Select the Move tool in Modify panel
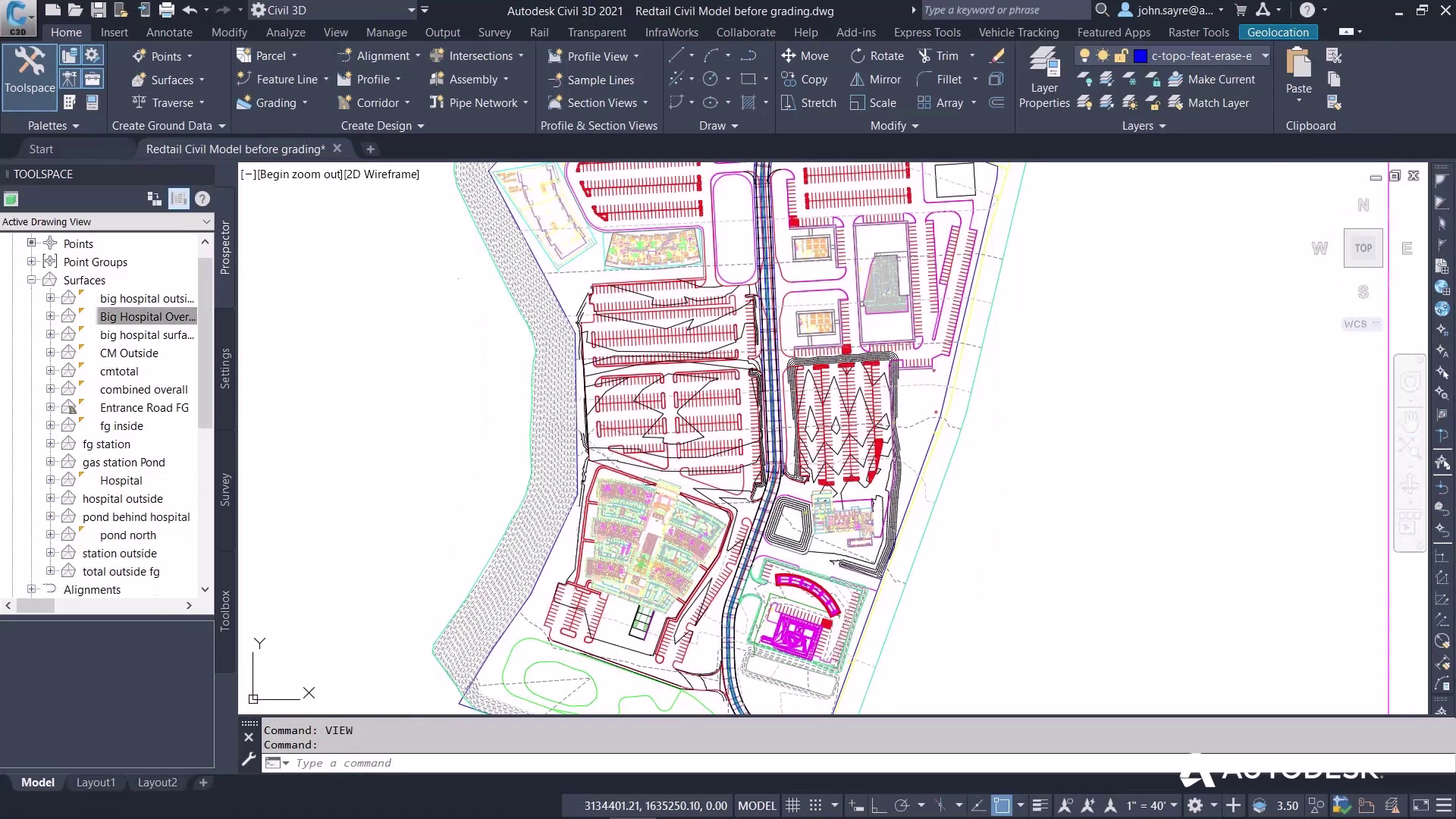 [806, 55]
